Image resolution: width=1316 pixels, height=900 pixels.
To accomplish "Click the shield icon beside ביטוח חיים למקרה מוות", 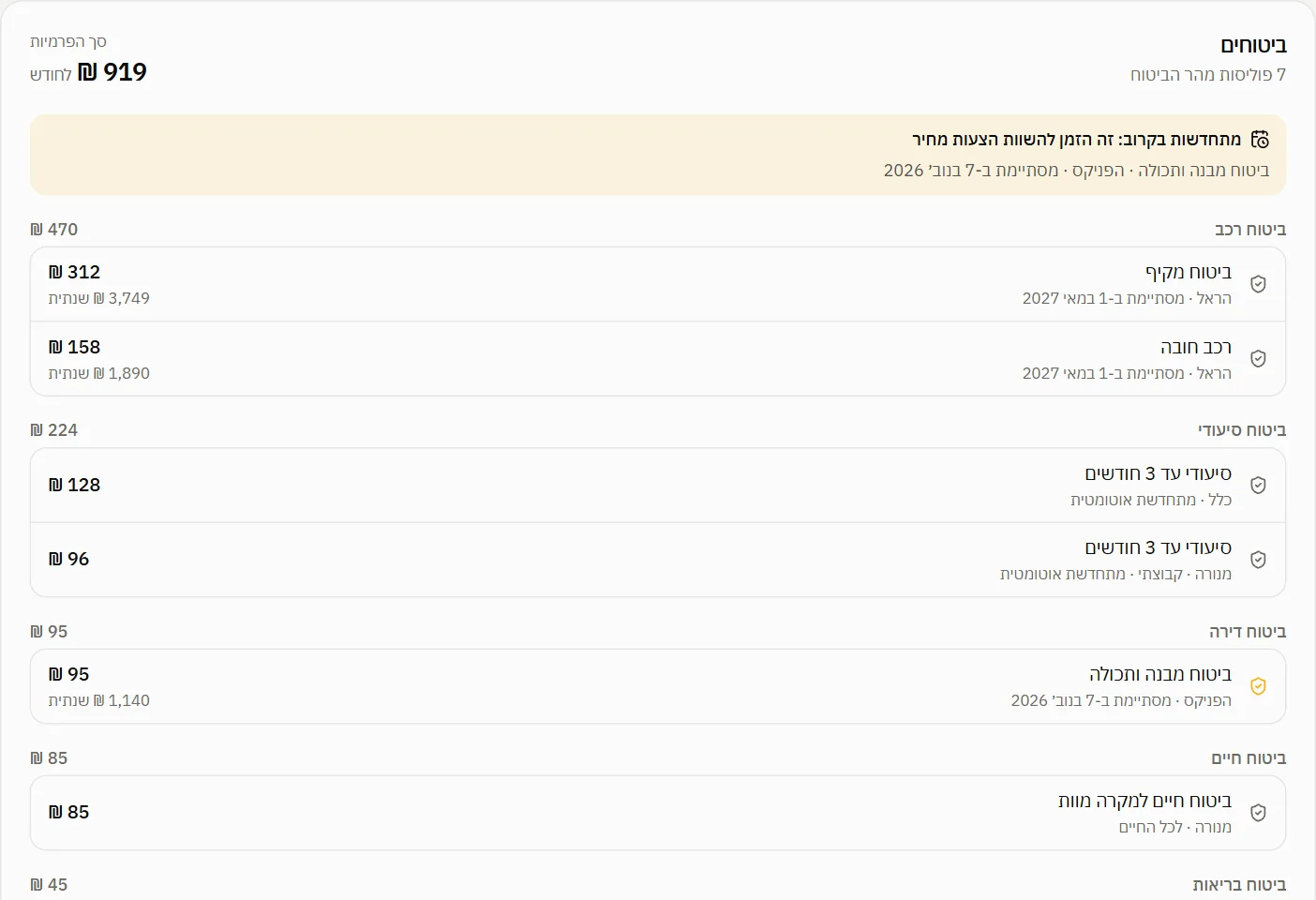I will tap(1259, 813).
